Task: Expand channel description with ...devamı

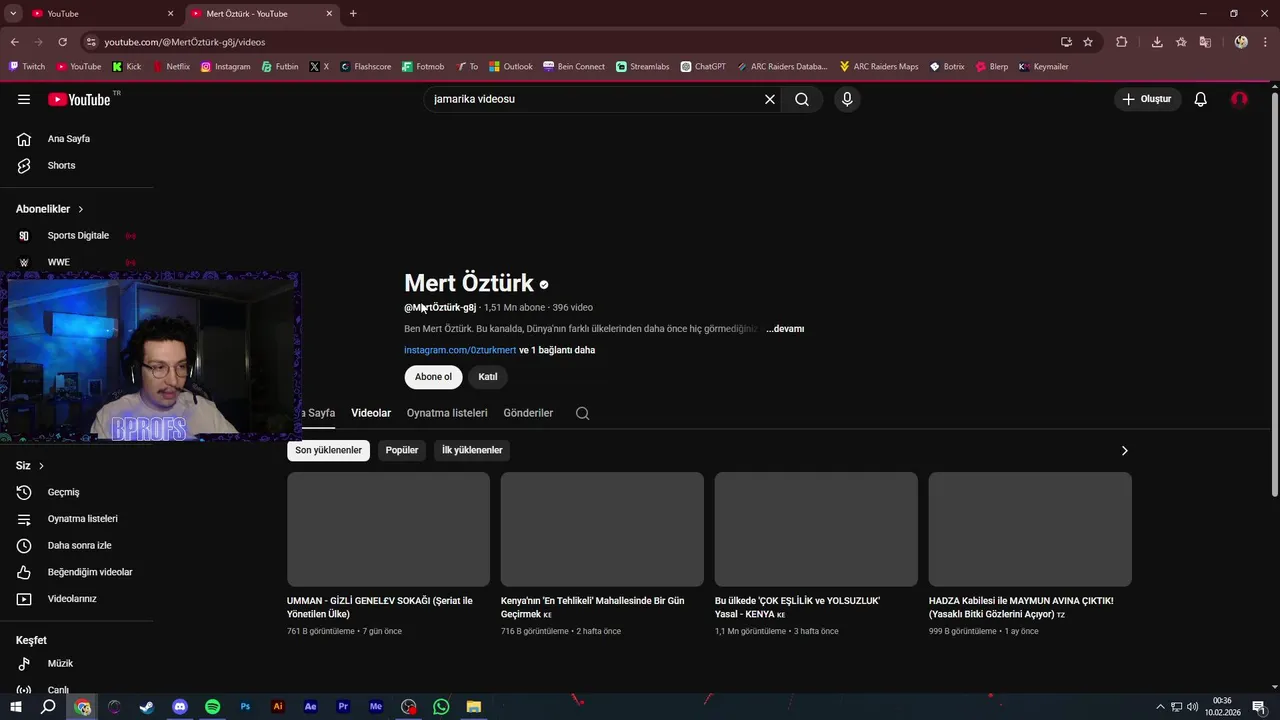Action: point(785,329)
